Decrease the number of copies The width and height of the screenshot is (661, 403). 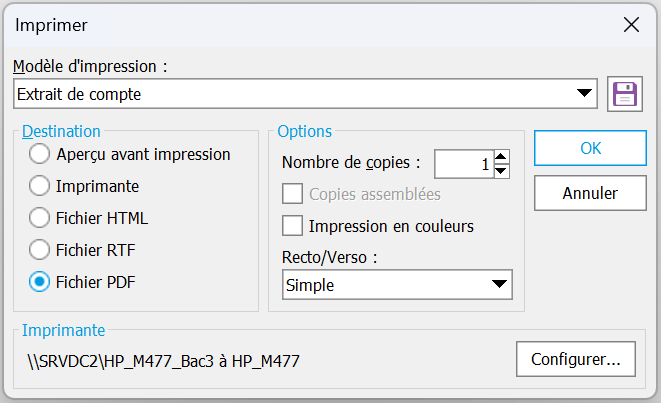(x=502, y=171)
